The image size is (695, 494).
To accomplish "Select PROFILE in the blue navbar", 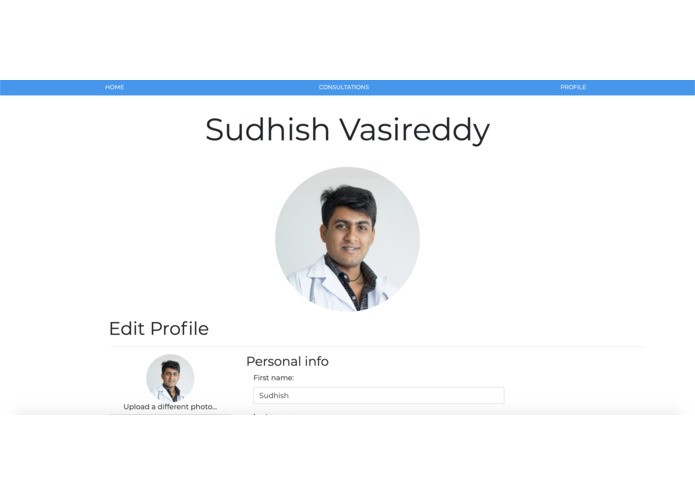I will 573,87.
